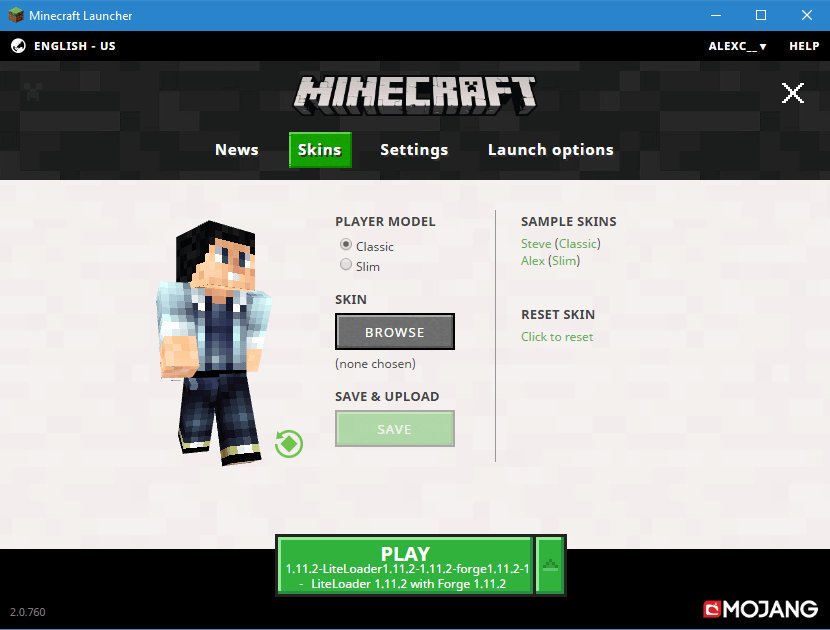Screen dimensions: 830x630
Task: Open the Launch options tab
Action: pyautogui.click(x=551, y=150)
